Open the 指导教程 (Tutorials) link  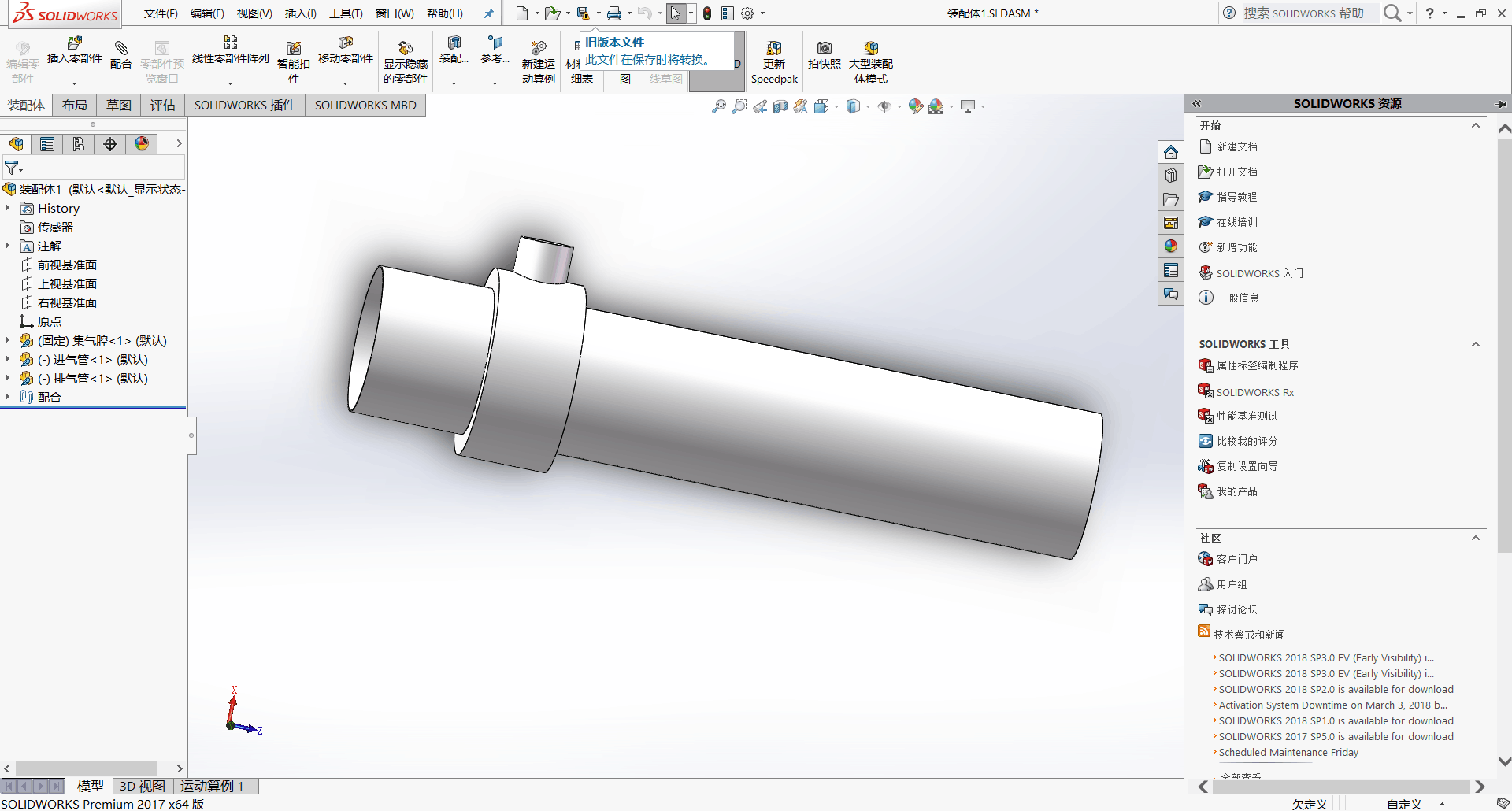click(1237, 197)
